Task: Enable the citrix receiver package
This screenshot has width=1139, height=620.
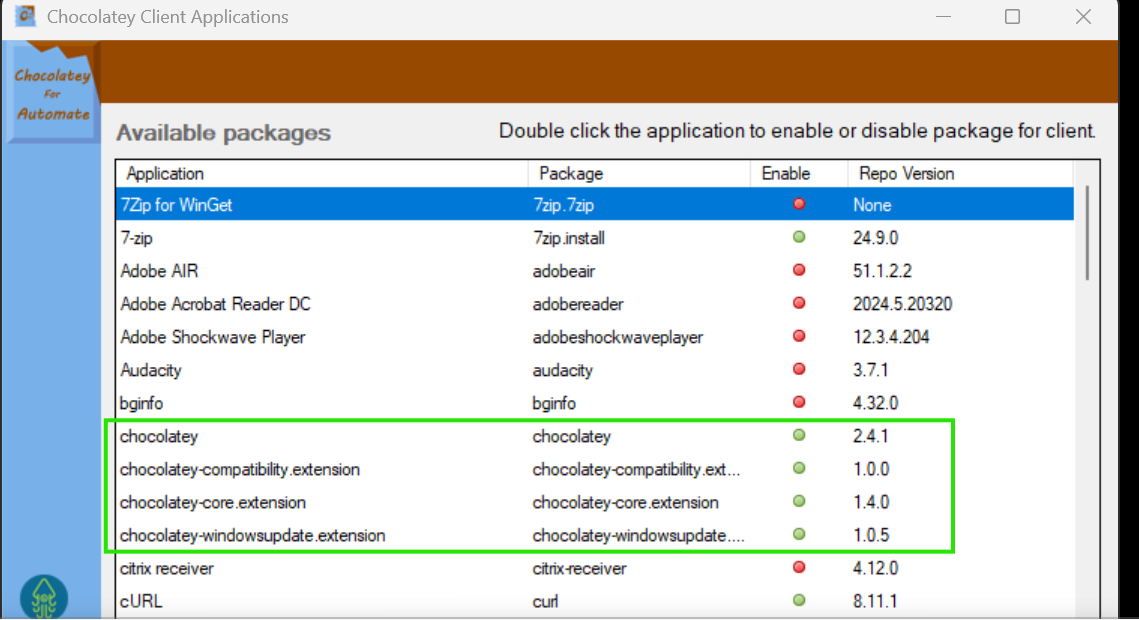Action: tap(798, 567)
